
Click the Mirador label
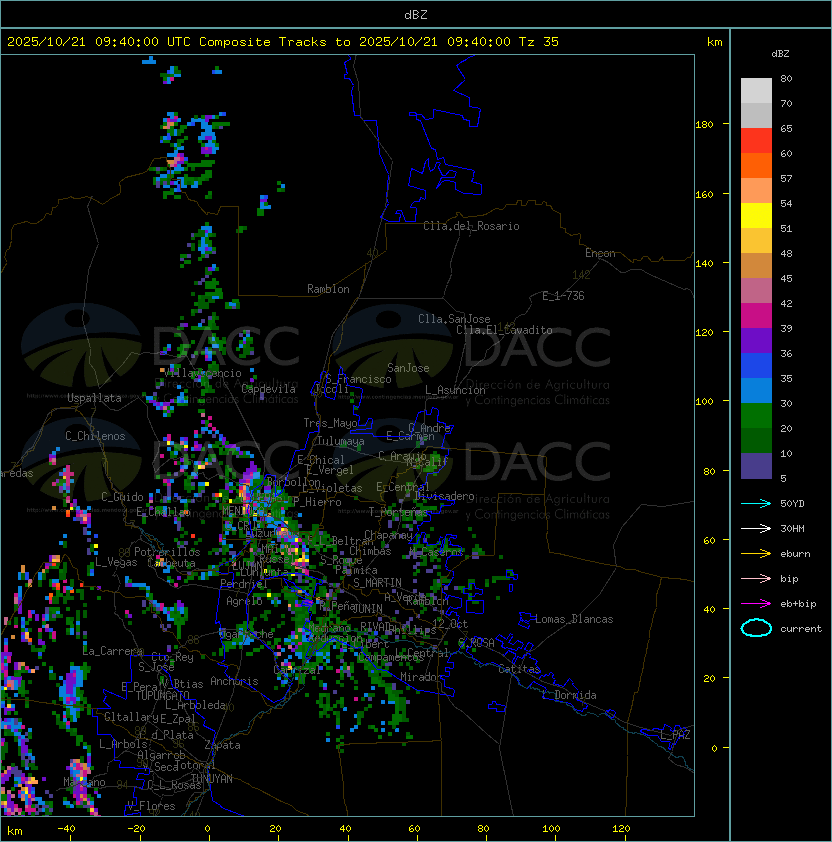pos(421,677)
